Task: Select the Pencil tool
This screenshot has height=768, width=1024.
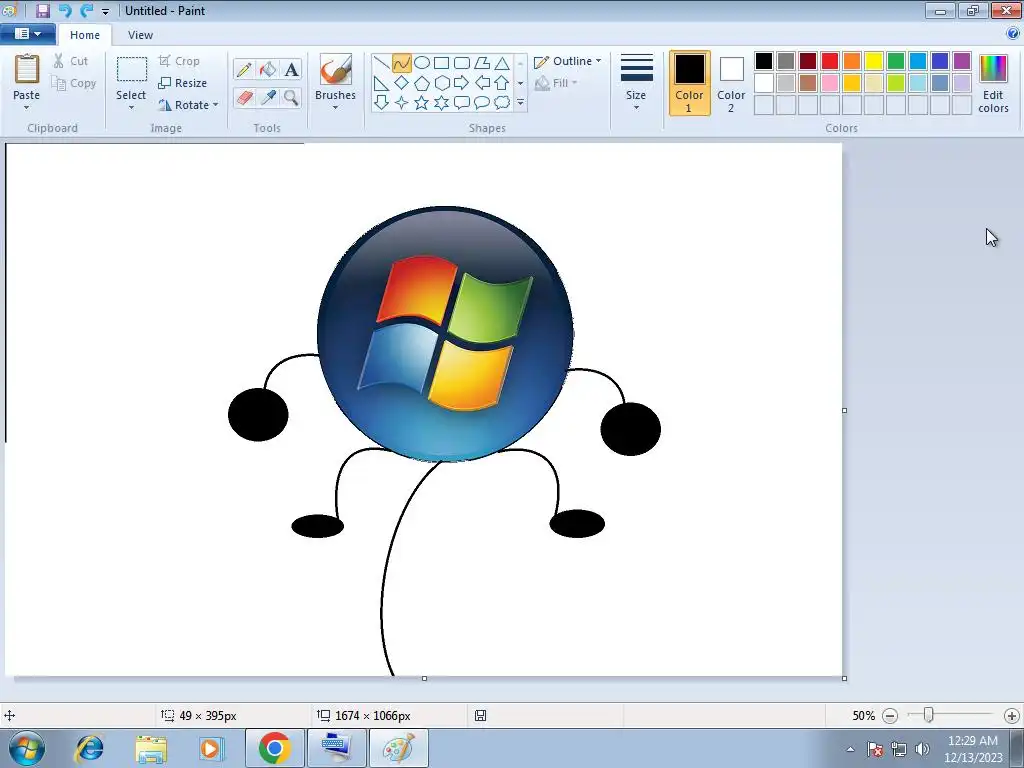Action: coord(244,69)
